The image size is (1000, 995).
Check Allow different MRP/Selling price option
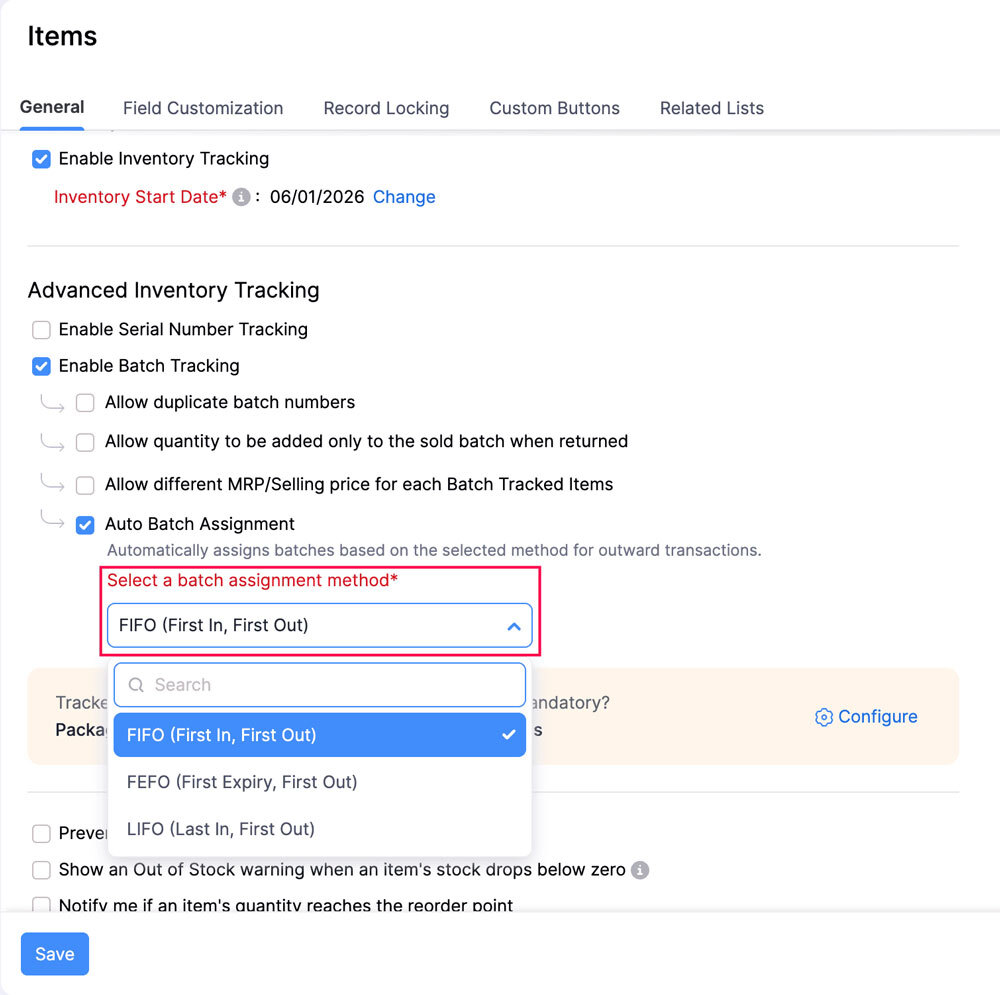click(x=85, y=485)
